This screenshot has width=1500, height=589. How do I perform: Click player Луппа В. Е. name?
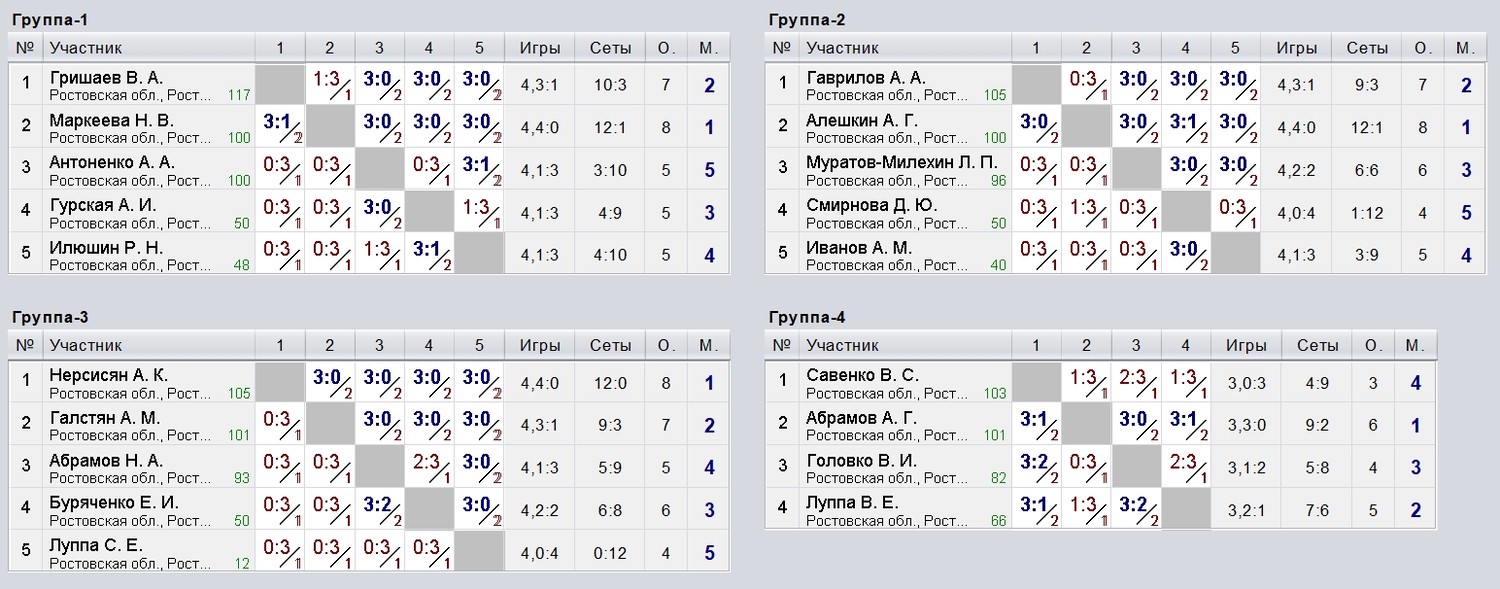click(853, 503)
